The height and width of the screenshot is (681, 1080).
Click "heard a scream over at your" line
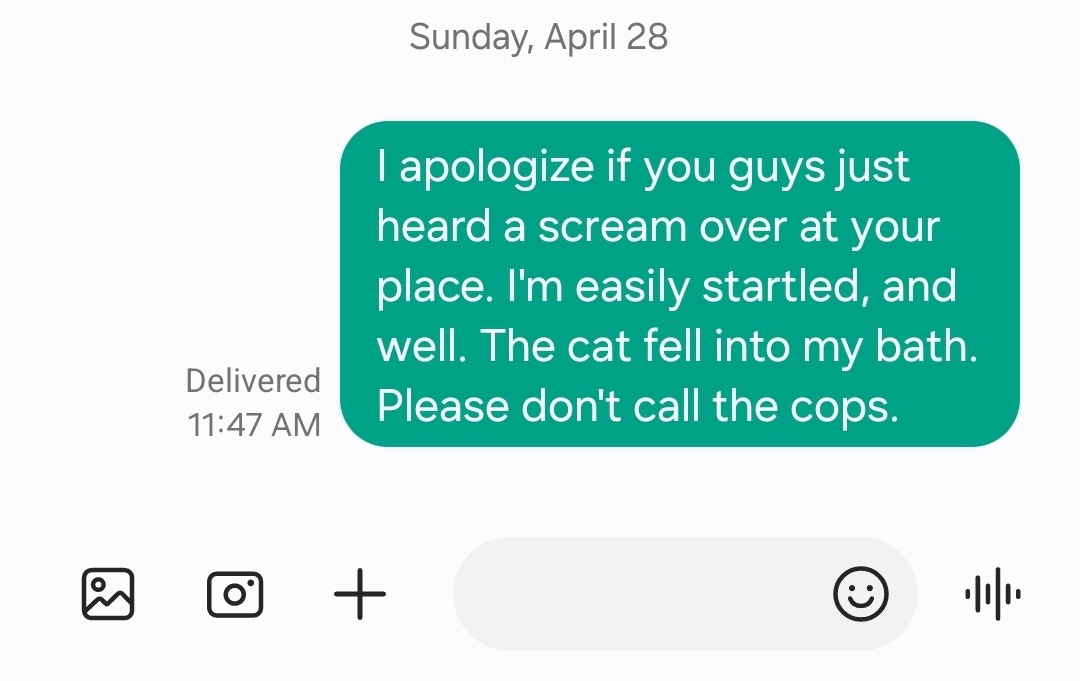(x=658, y=227)
